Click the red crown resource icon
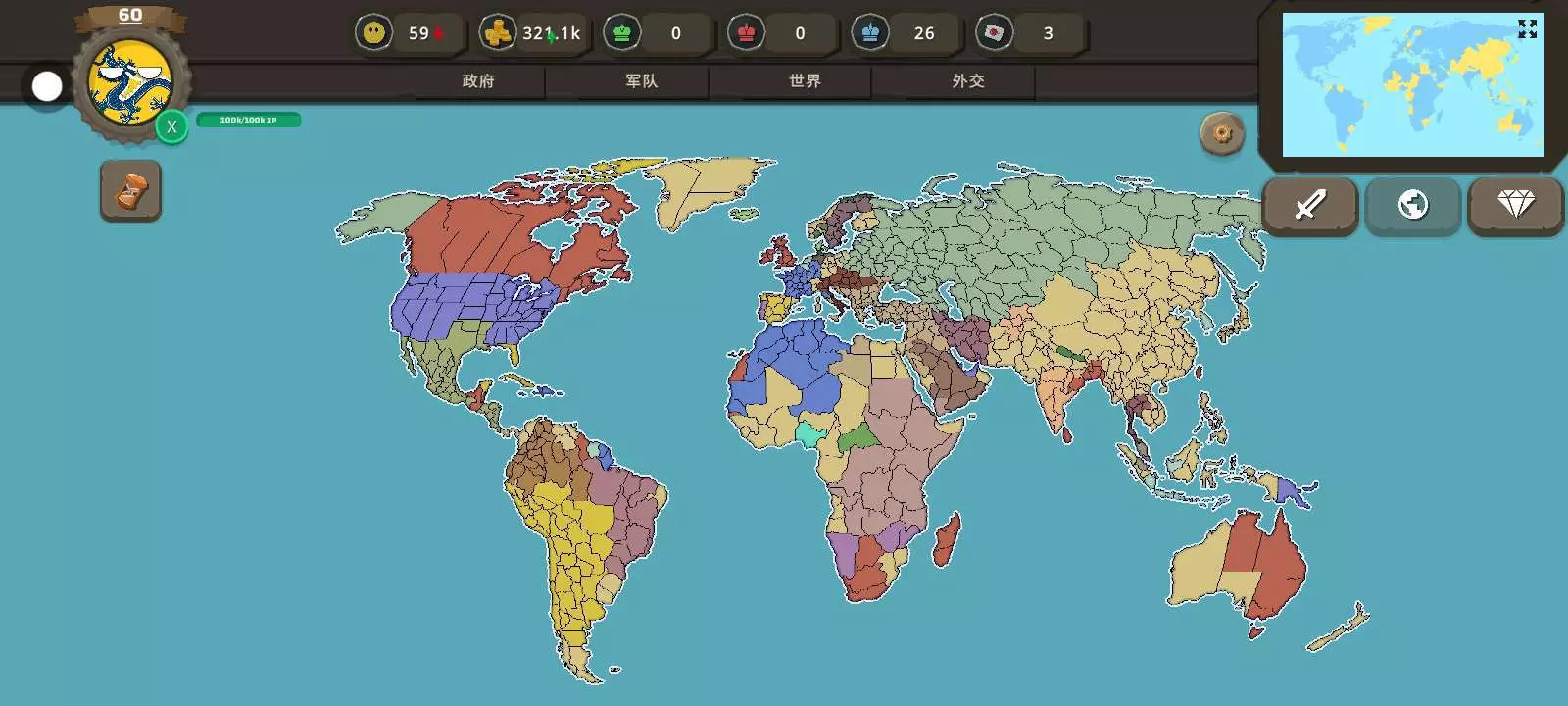Image resolution: width=1568 pixels, height=706 pixels. point(746,33)
